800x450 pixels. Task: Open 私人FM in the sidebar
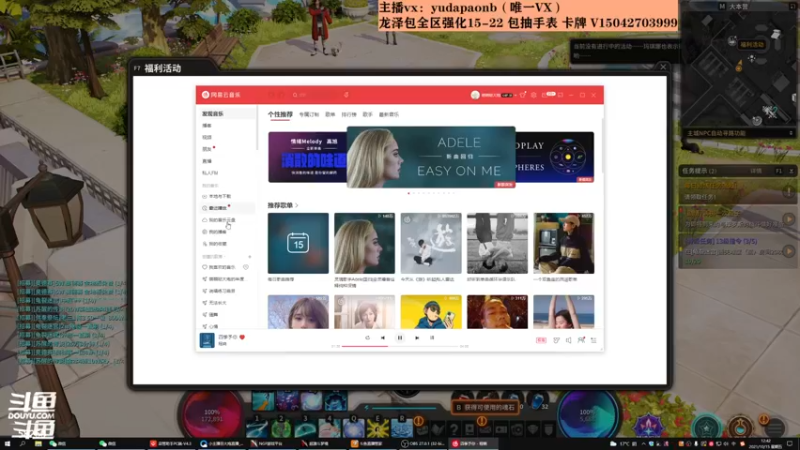(x=210, y=173)
